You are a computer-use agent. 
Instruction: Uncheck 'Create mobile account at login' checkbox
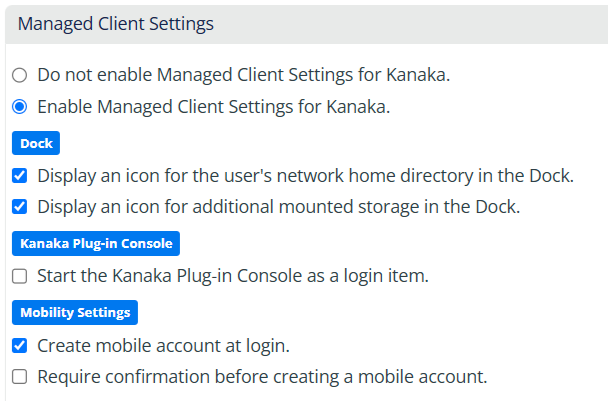[20, 346]
